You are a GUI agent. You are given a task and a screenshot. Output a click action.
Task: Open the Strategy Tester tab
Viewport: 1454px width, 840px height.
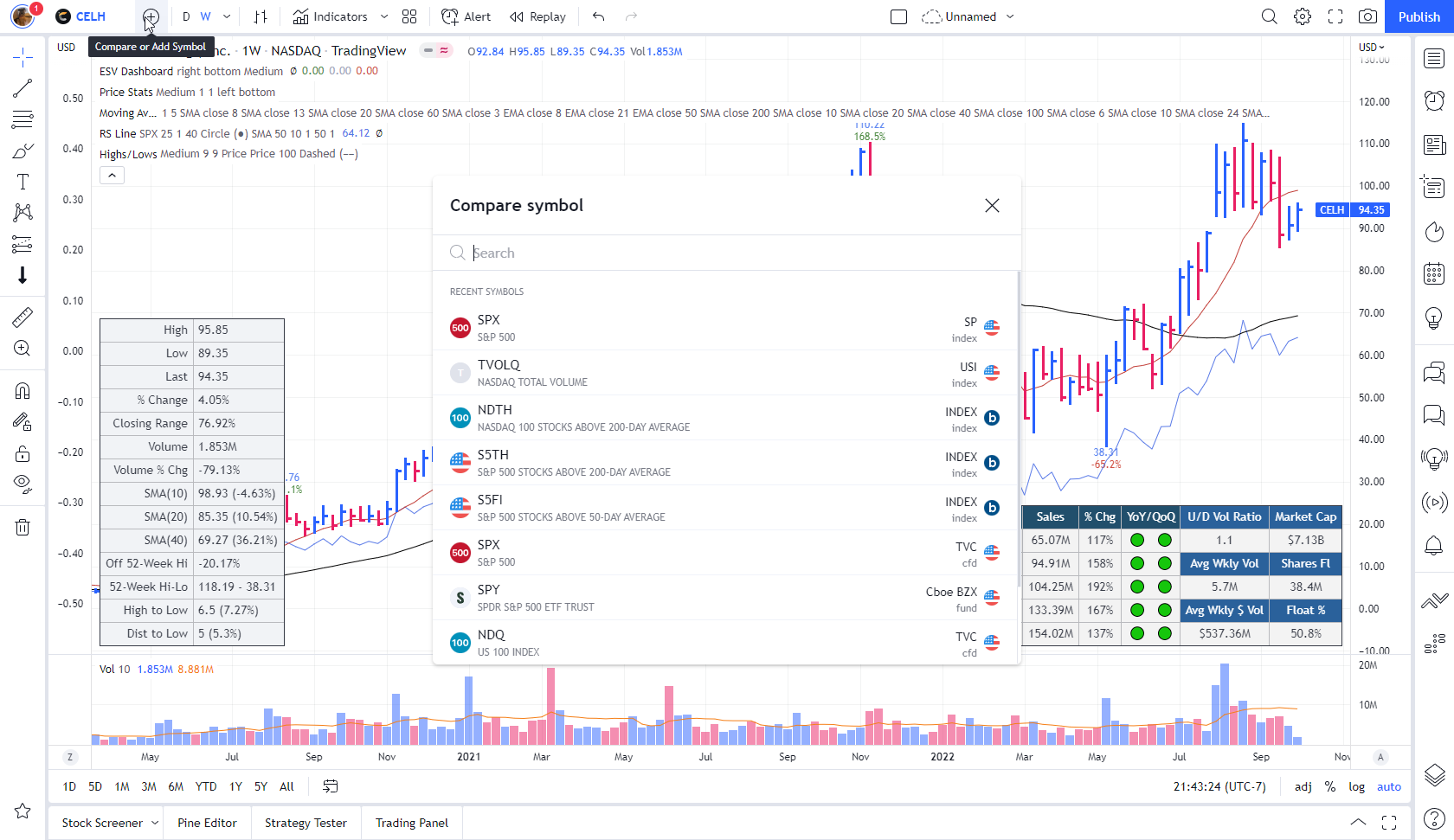click(x=306, y=823)
